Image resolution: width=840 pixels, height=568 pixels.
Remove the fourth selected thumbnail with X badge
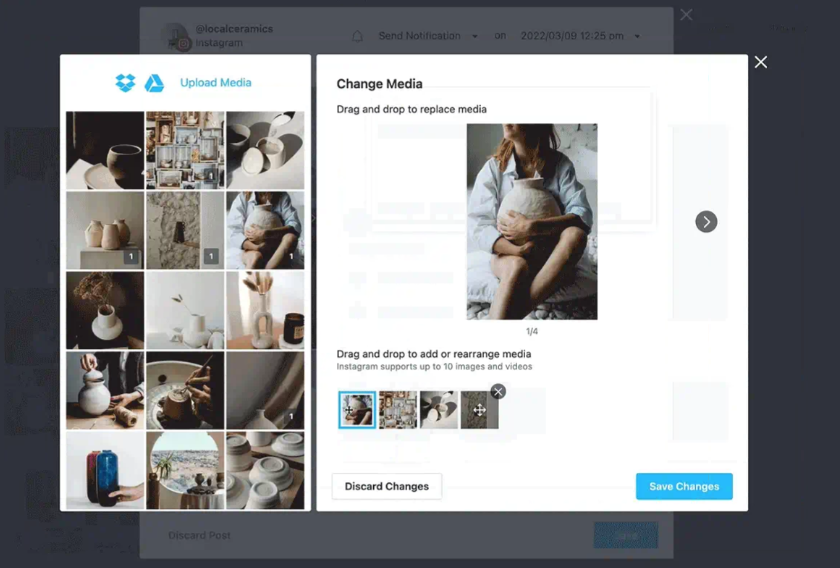coord(498,391)
